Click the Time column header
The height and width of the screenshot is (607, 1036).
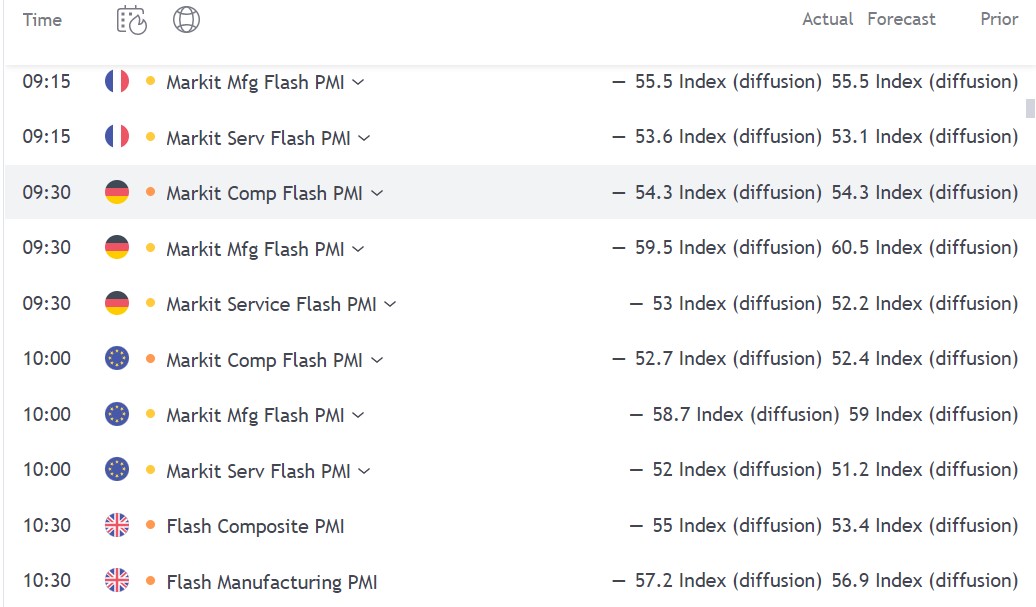(42, 20)
